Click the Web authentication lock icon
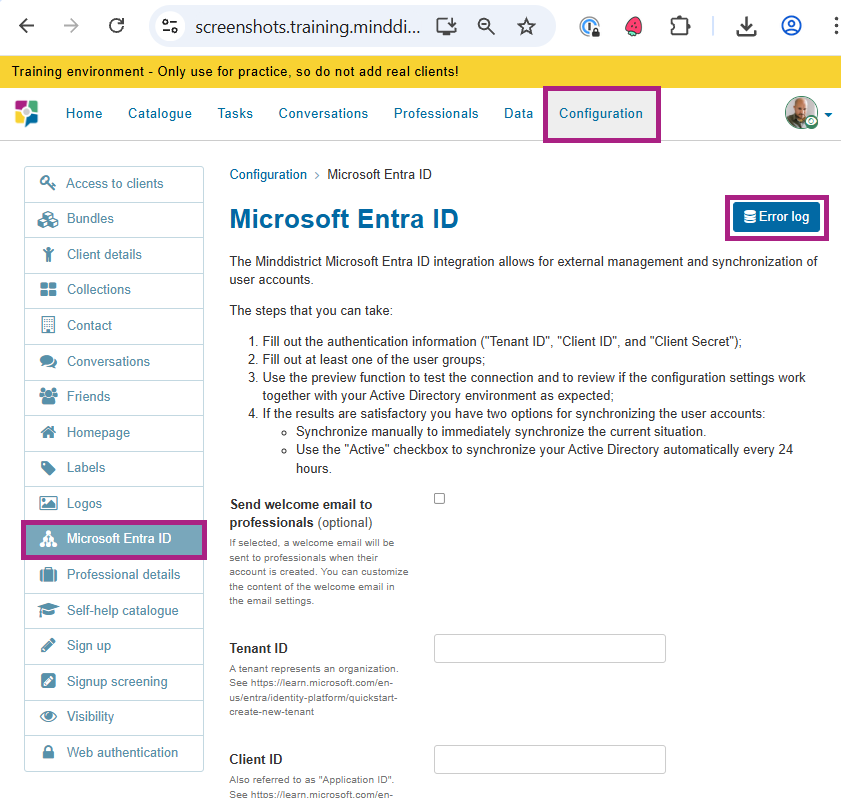 click(48, 752)
